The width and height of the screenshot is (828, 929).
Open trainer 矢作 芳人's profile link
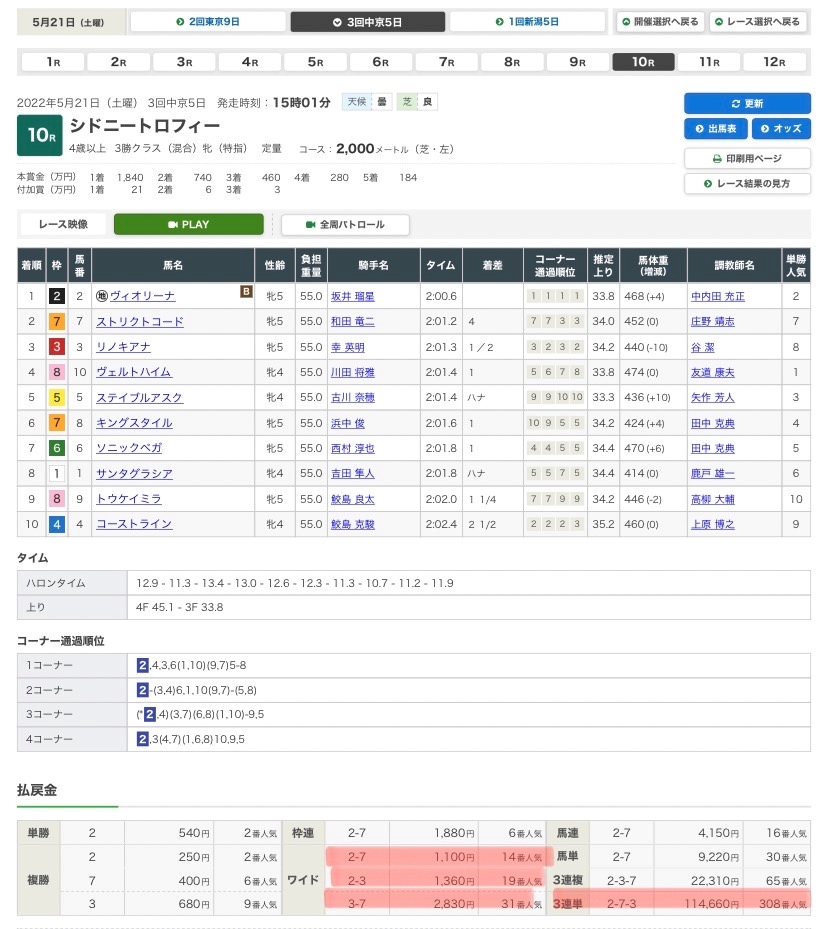click(x=714, y=398)
